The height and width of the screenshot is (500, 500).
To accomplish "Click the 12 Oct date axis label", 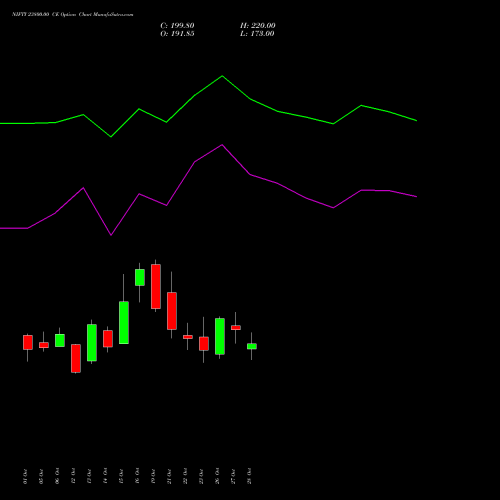I will coord(73,477).
